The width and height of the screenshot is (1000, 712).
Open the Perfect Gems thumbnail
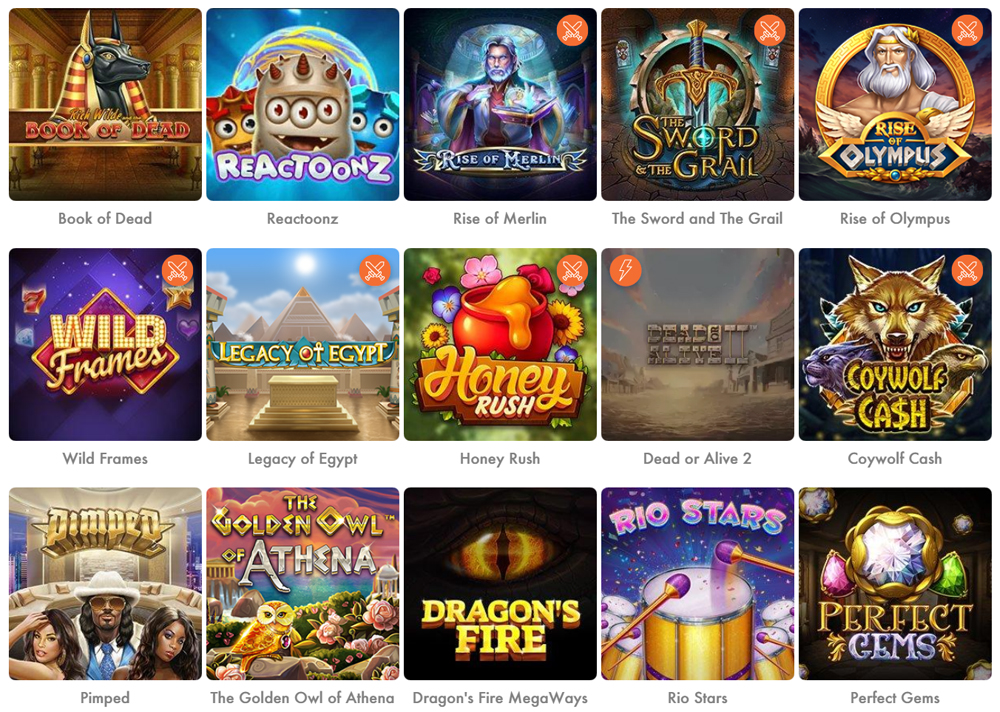pyautogui.click(x=895, y=584)
